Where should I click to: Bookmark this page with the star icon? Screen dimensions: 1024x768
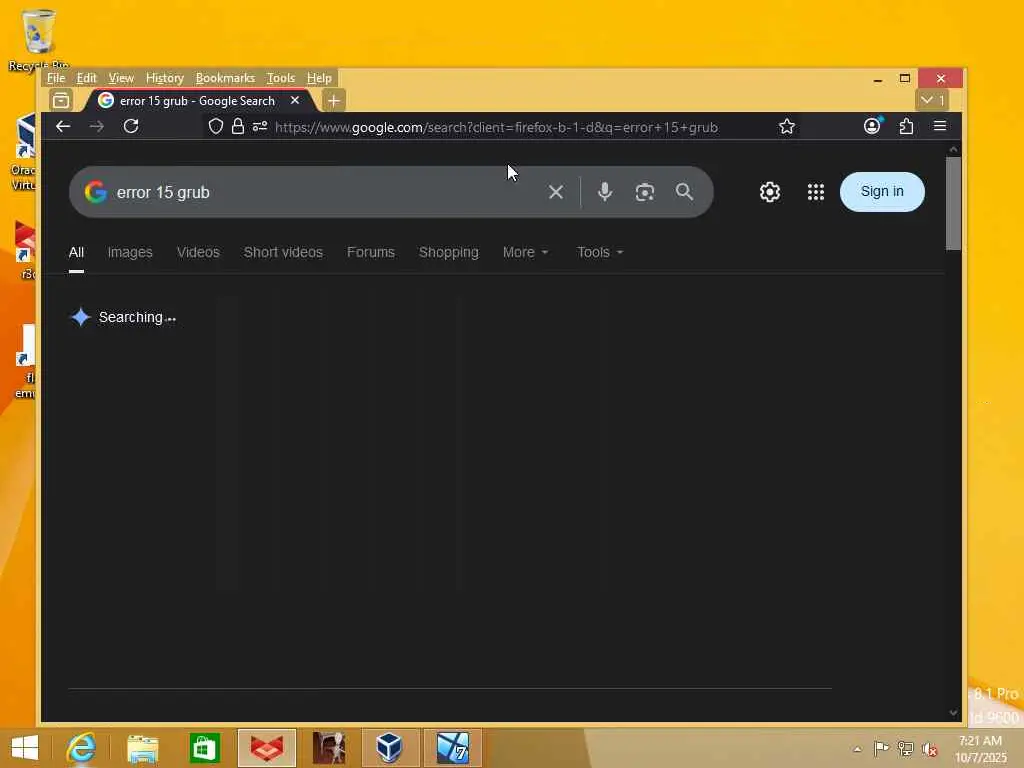click(787, 127)
